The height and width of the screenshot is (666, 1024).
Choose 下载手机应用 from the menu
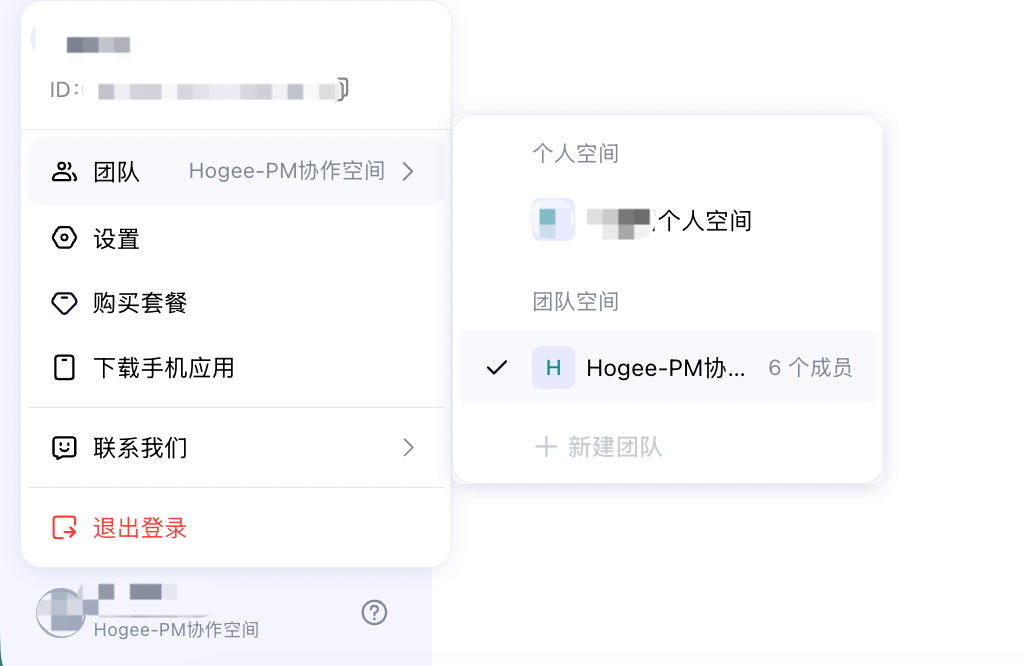[236, 368]
